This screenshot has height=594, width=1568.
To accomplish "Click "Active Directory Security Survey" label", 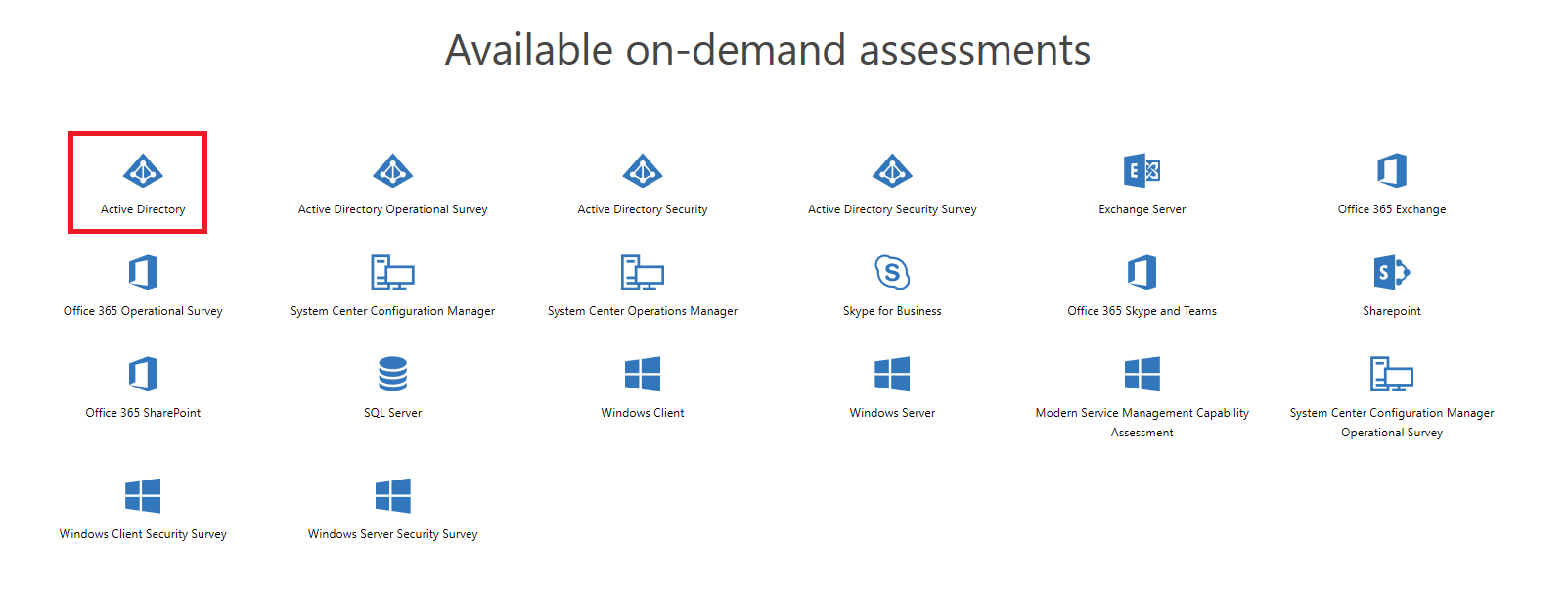I will click(892, 209).
